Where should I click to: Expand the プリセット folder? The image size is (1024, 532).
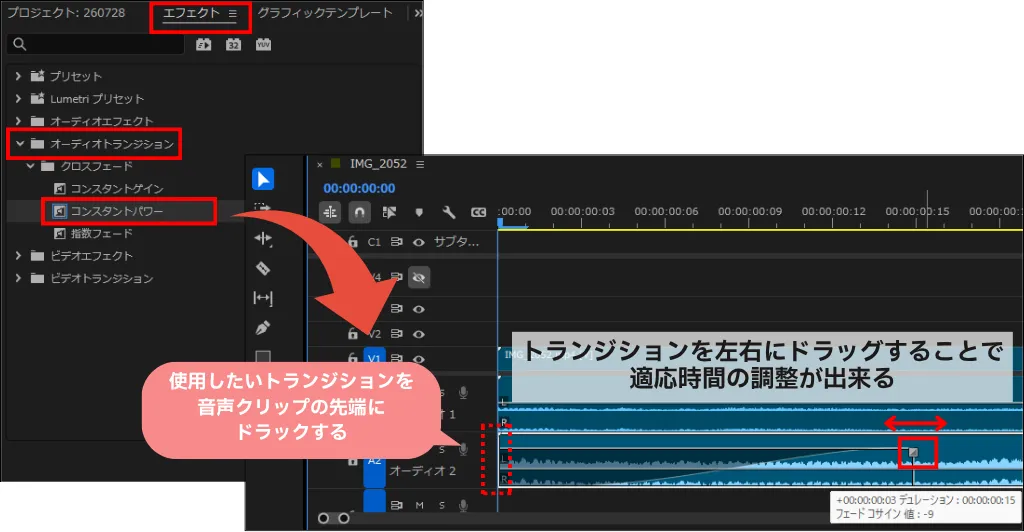pos(18,76)
